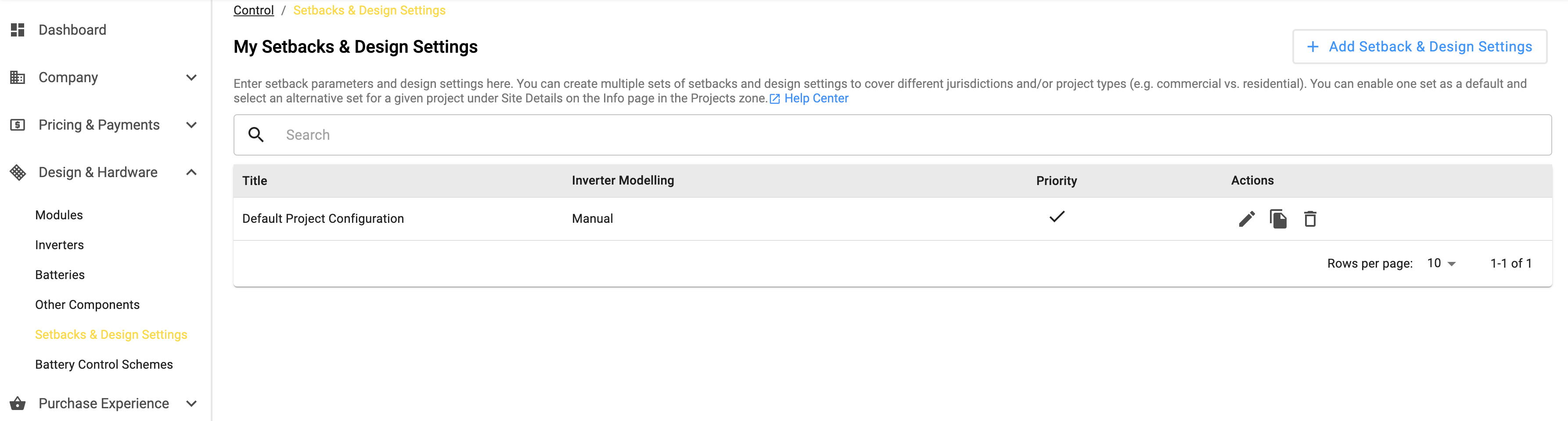Viewport: 1568px width, 421px height.
Task: Collapse the Design & Hardware chevron
Action: pos(191,172)
